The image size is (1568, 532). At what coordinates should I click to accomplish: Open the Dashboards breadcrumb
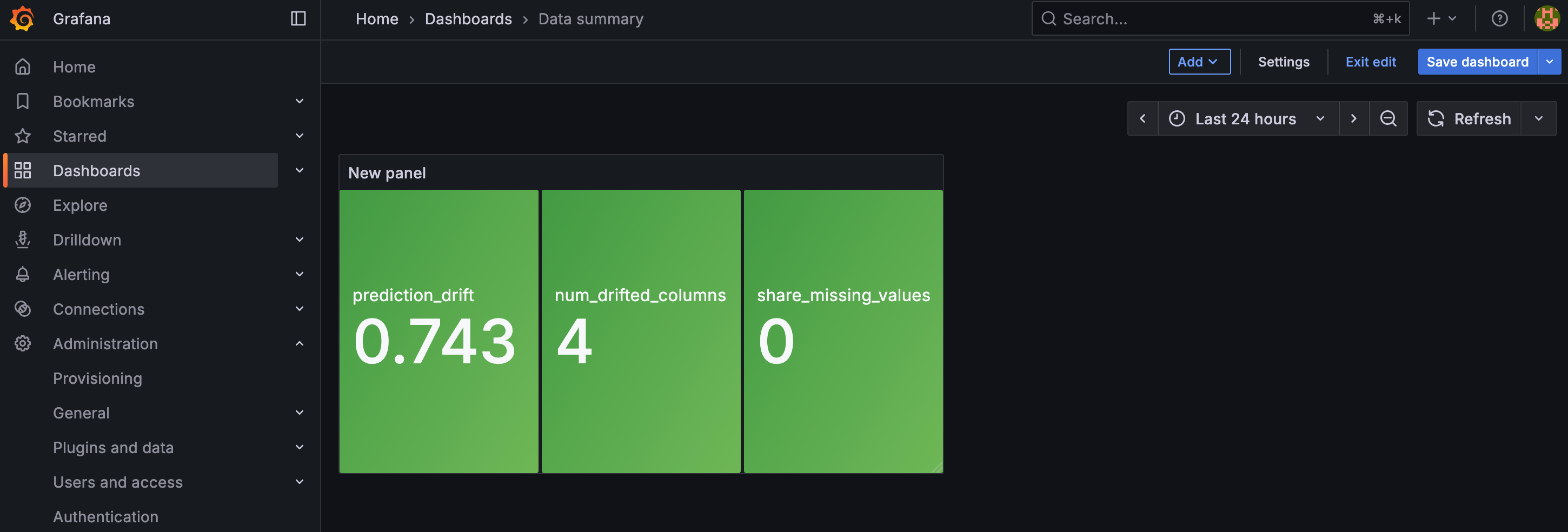469,18
